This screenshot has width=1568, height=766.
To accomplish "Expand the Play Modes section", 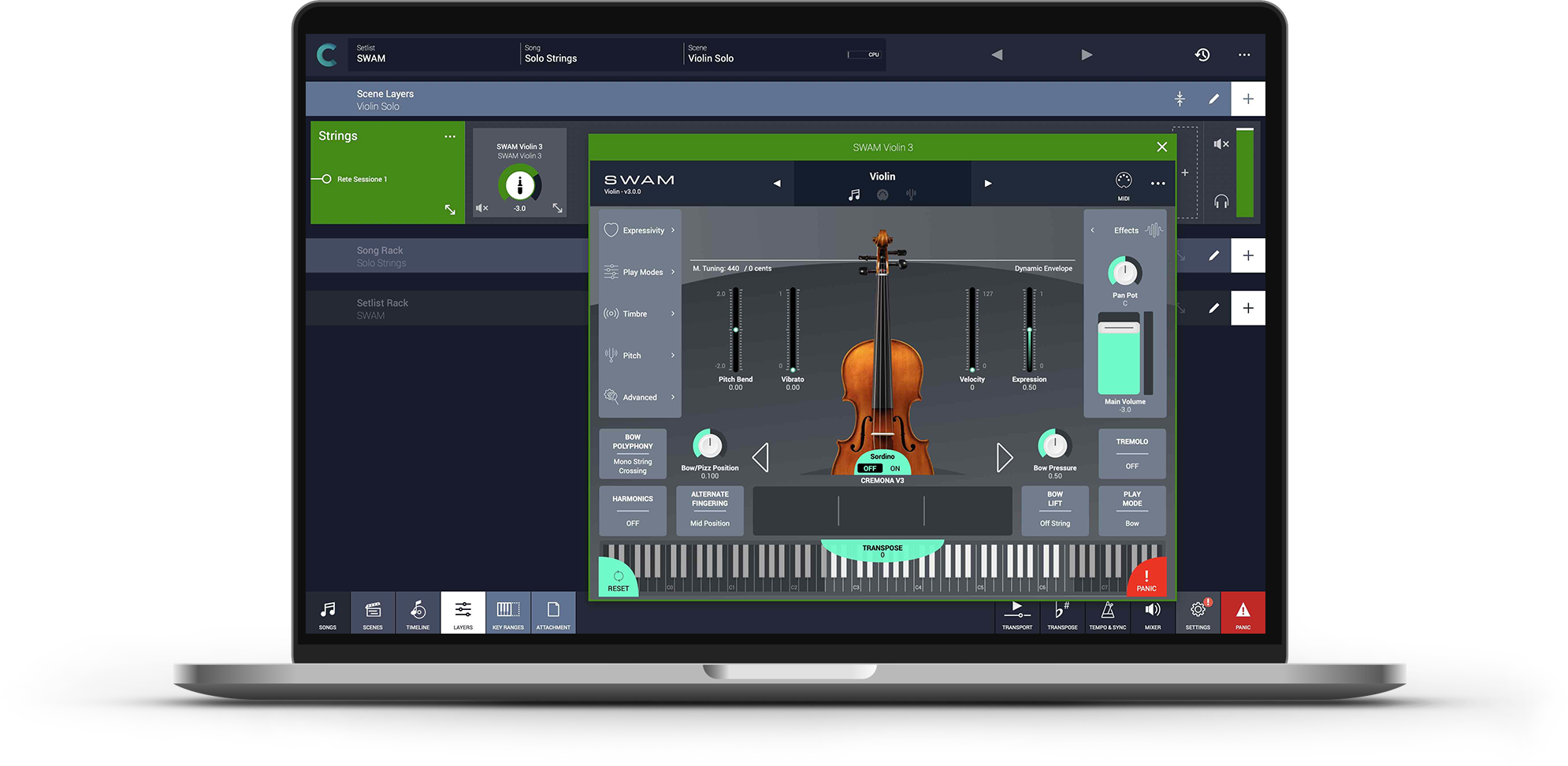I will pos(640,272).
